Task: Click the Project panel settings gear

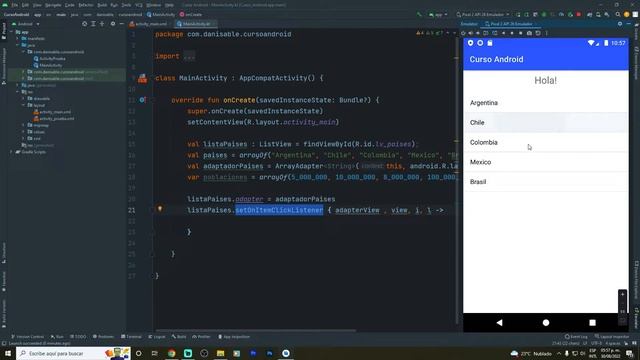Action: click(113, 24)
